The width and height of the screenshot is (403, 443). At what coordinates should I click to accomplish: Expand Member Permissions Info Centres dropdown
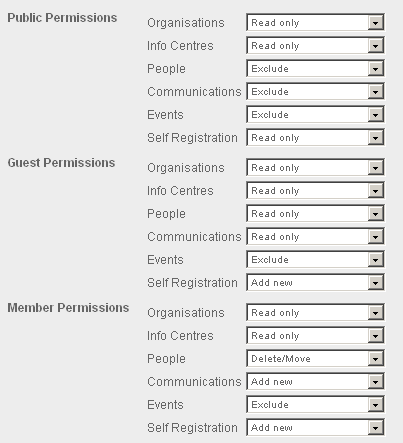[x=315, y=336]
